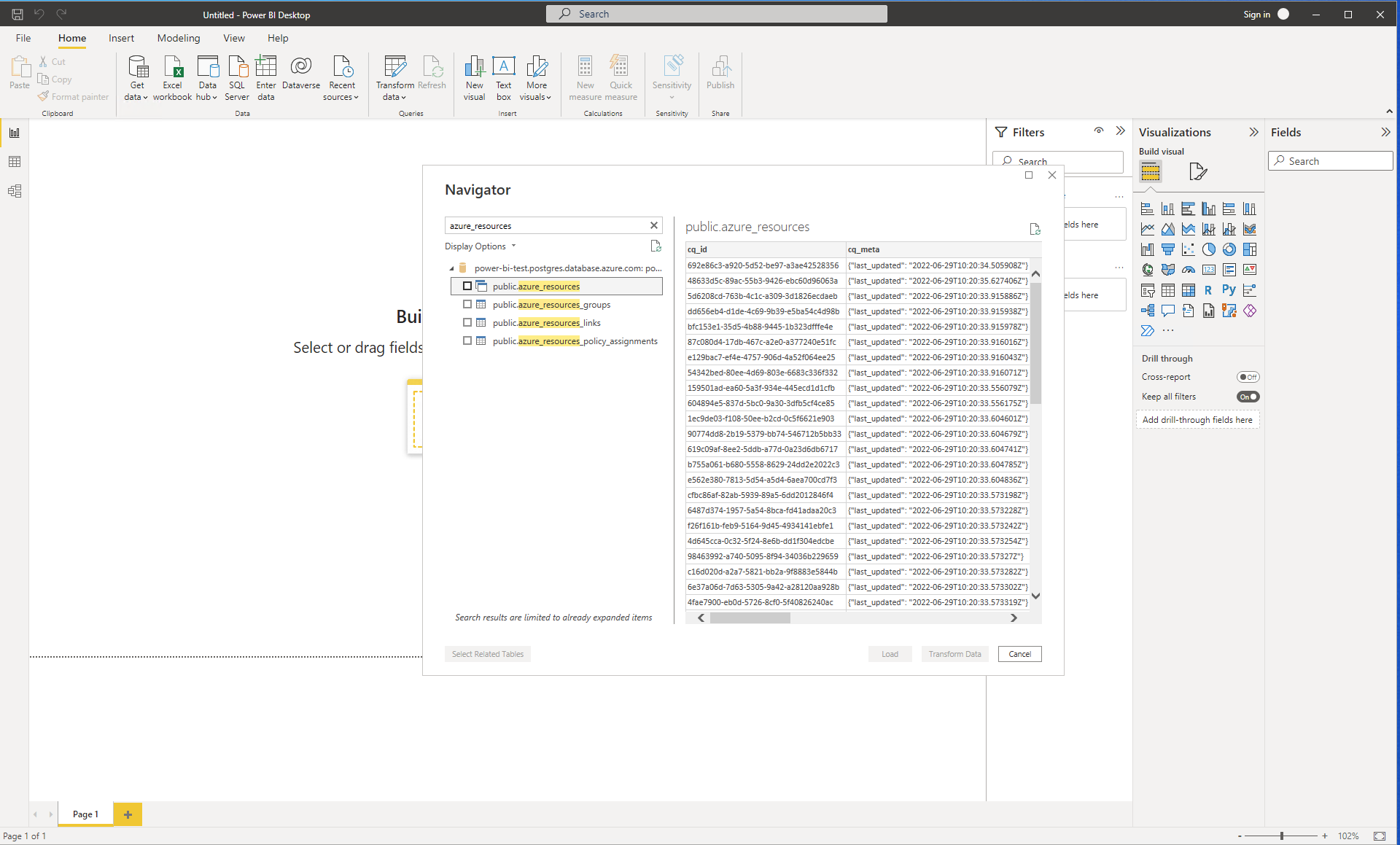Click the Cancel button in the Navigator dialog
This screenshot has width=1400, height=845.
pyautogui.click(x=1019, y=654)
